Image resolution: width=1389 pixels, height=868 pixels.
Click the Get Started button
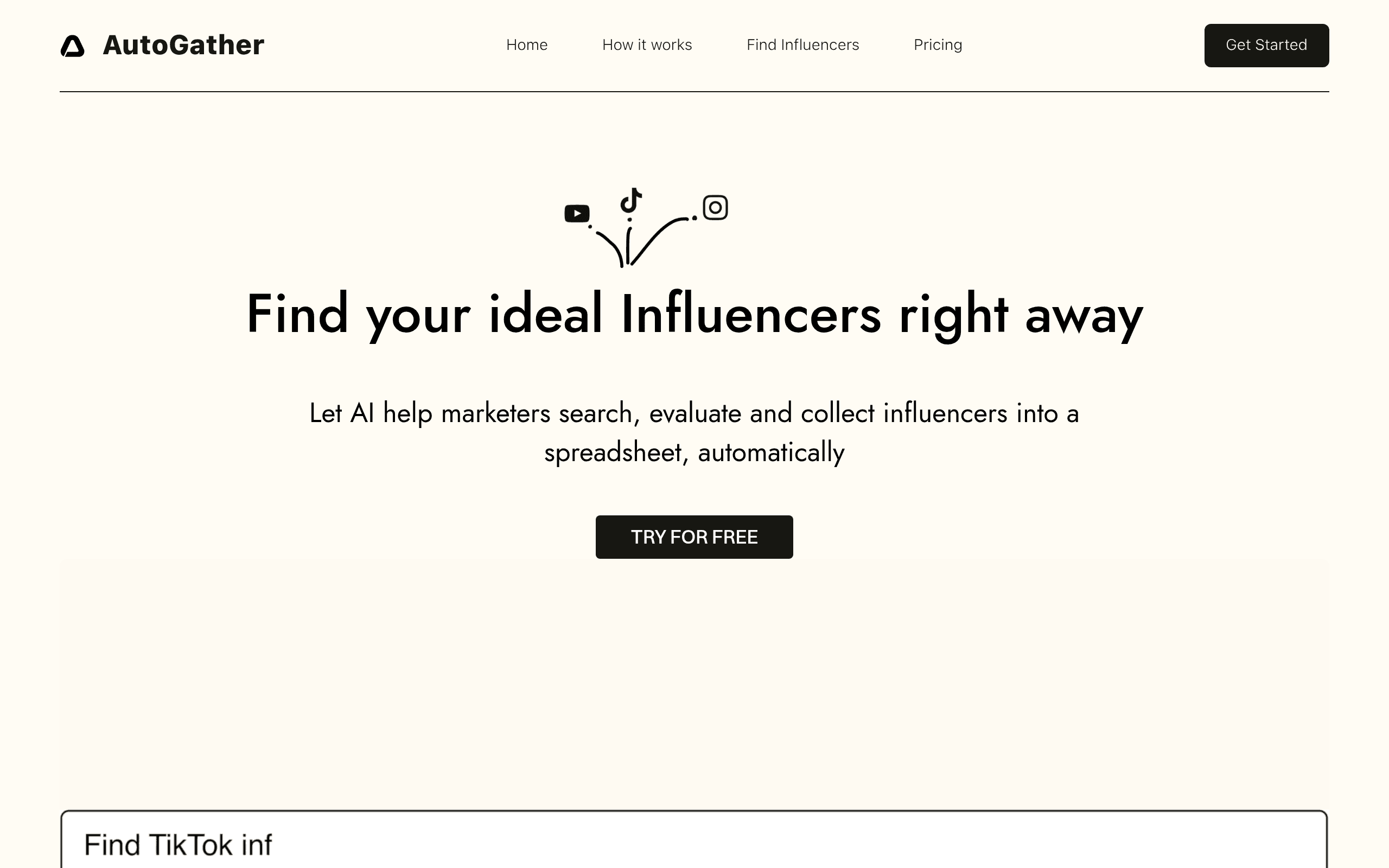coord(1266,46)
